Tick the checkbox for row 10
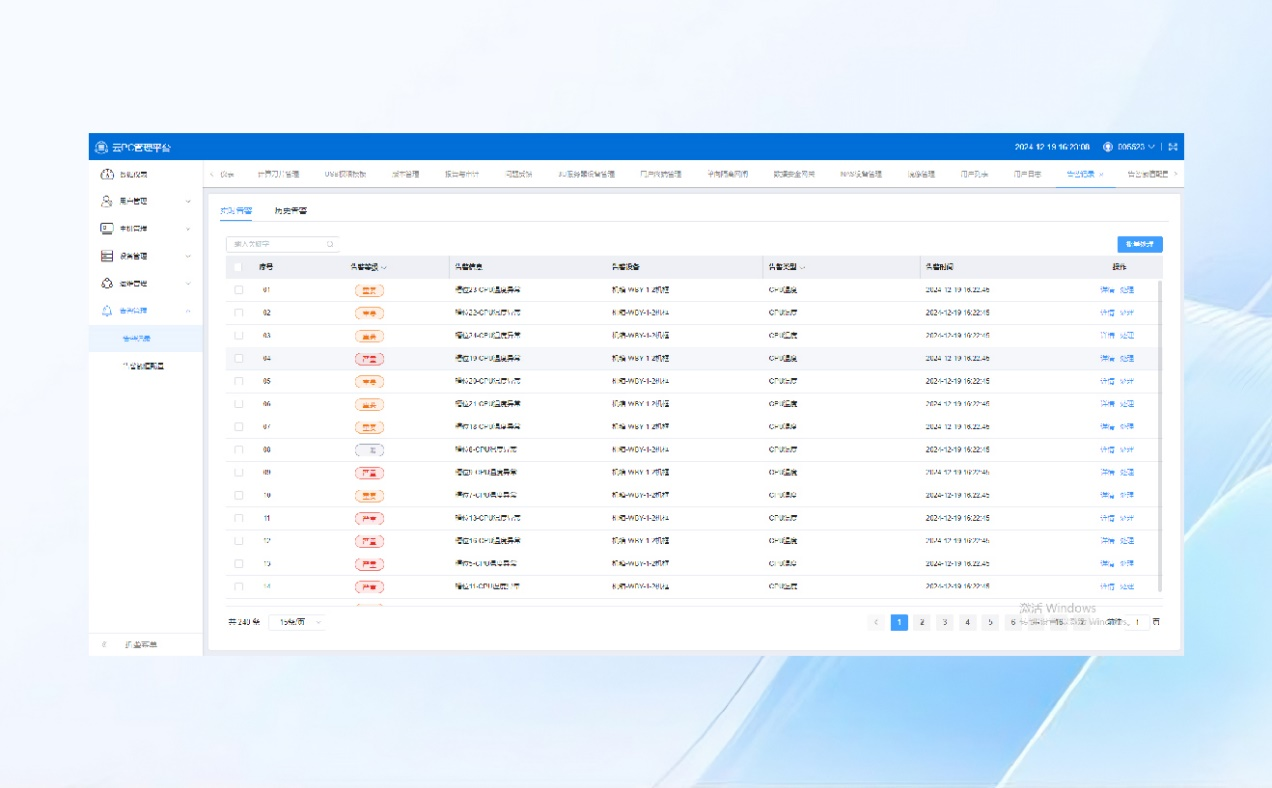The width and height of the screenshot is (1272, 788). [238, 495]
